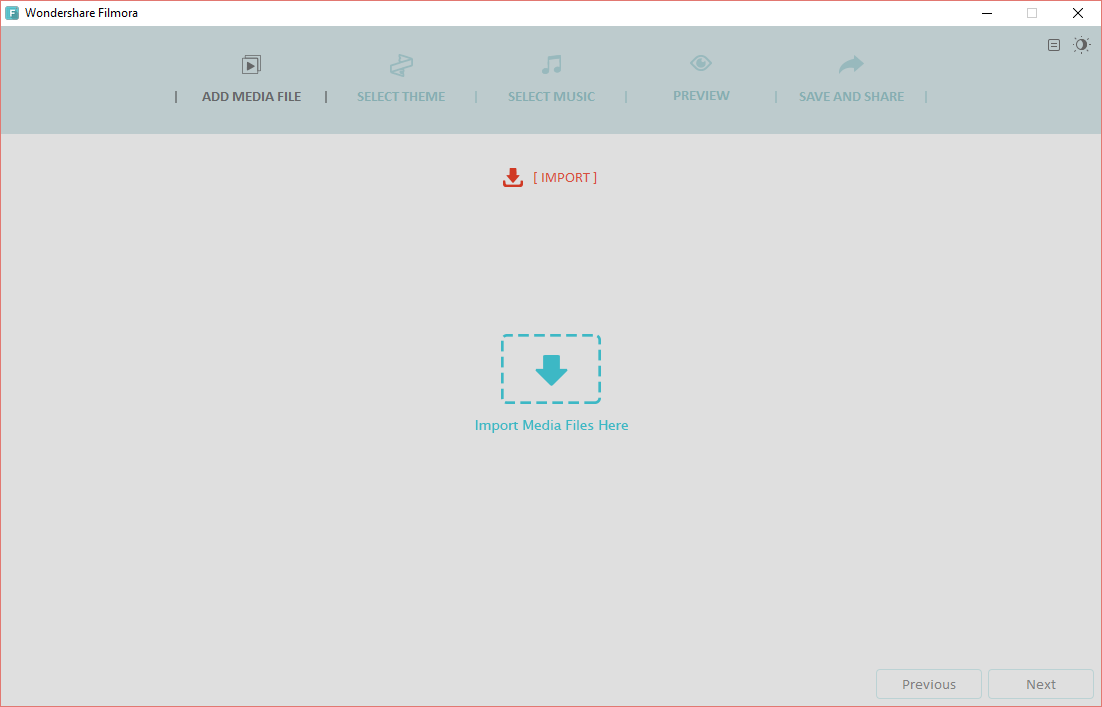Click the [ IMPORT ] text link
The image size is (1102, 707).
pos(565,177)
